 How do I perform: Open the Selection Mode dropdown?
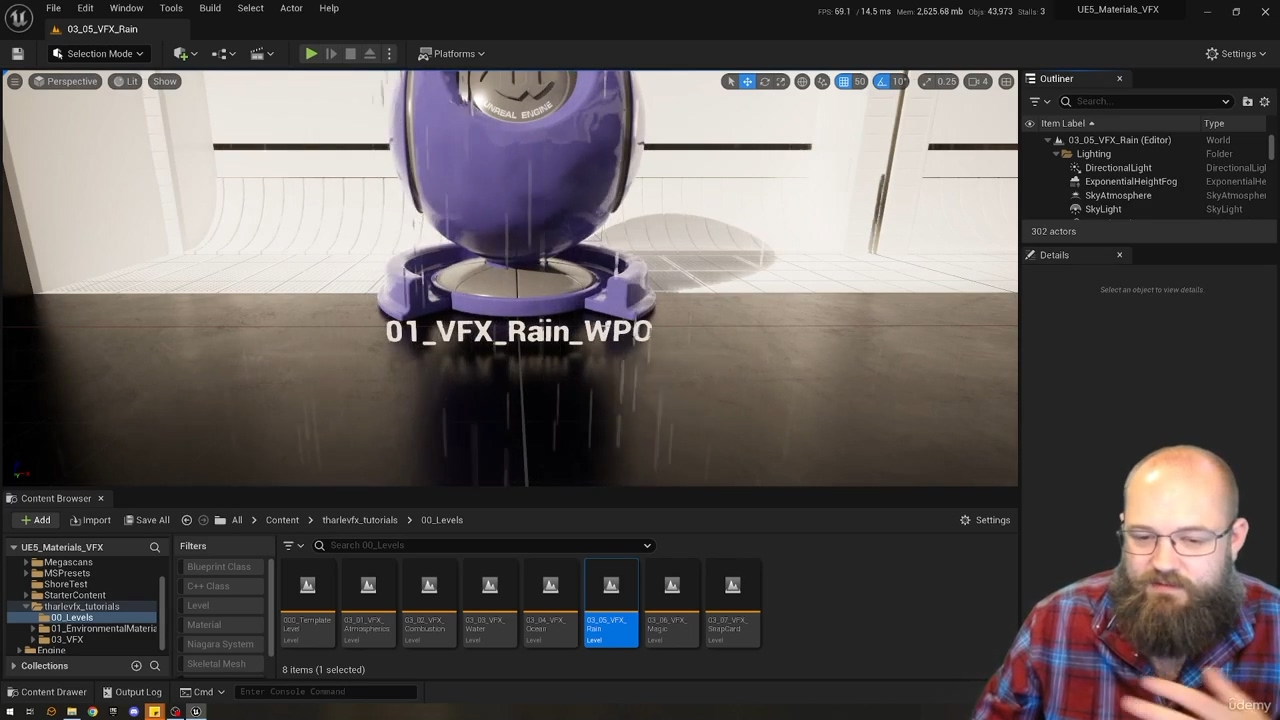coord(98,54)
